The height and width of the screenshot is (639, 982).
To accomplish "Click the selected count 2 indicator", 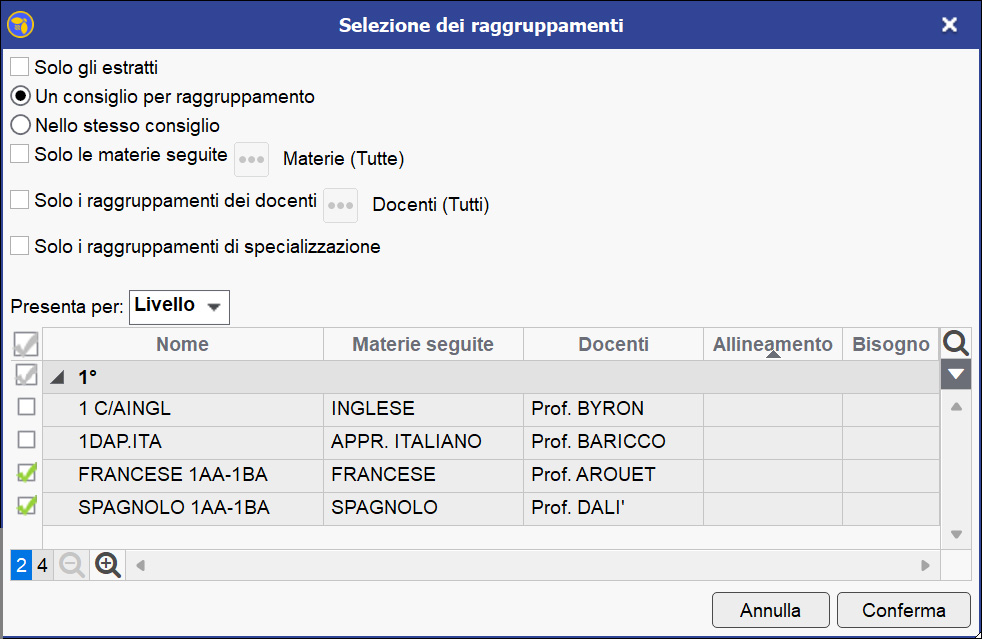I will (21, 565).
